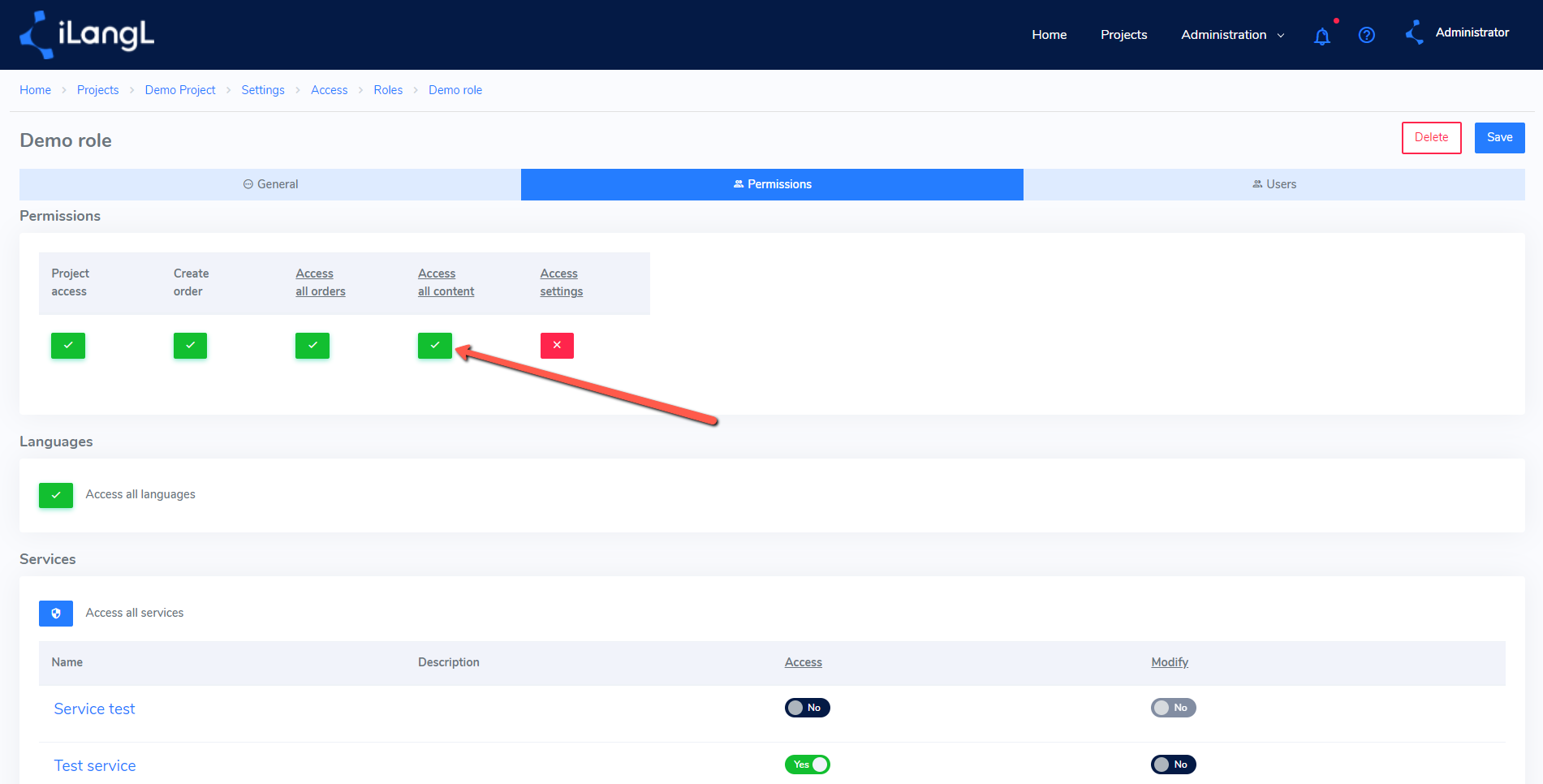Disable Access toggle for Test service
This screenshot has height=784, width=1543.
pos(807,765)
